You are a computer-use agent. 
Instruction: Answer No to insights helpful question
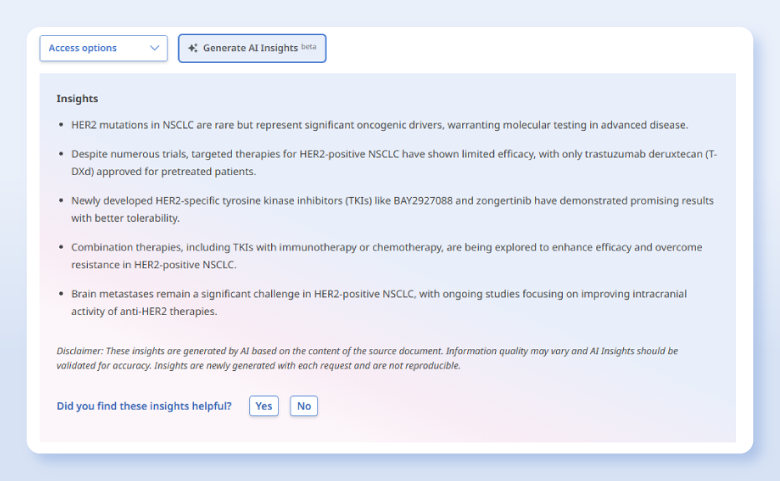pos(304,406)
